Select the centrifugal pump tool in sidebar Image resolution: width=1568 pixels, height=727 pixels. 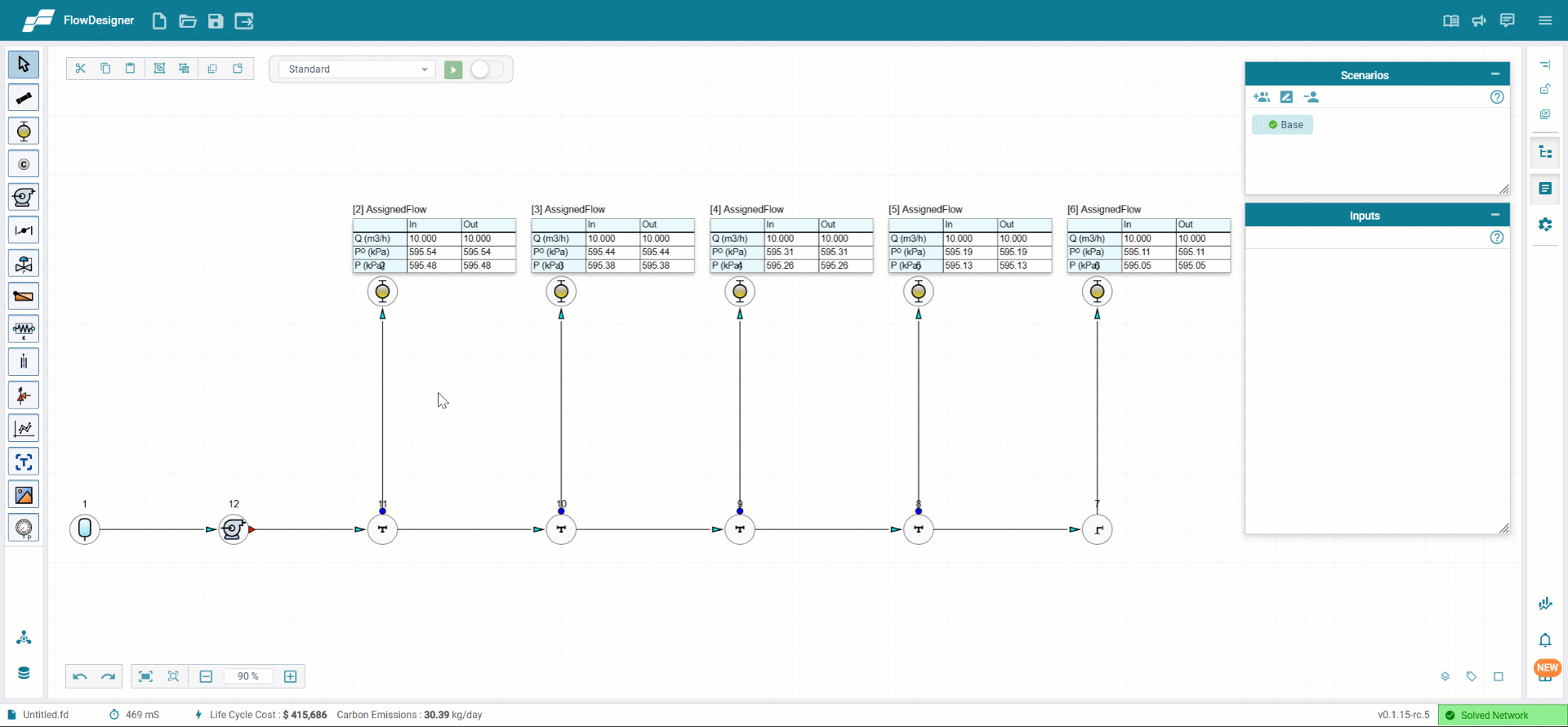pyautogui.click(x=24, y=197)
